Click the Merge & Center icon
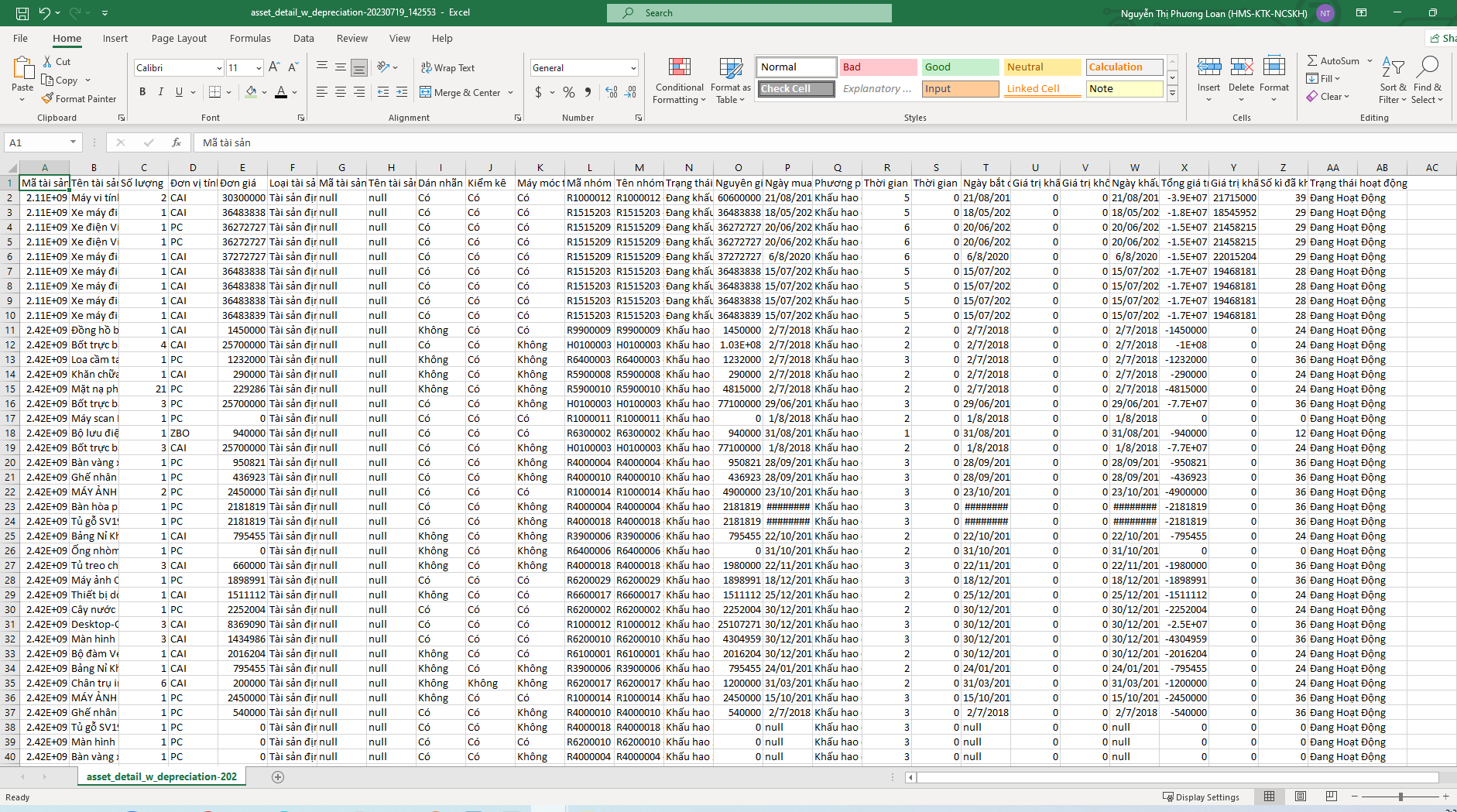Screen dimensions: 1457x812 pos(426,92)
